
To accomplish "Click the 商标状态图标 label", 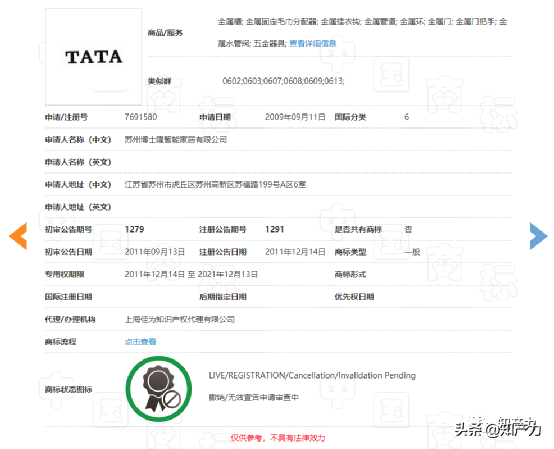I will [68, 389].
